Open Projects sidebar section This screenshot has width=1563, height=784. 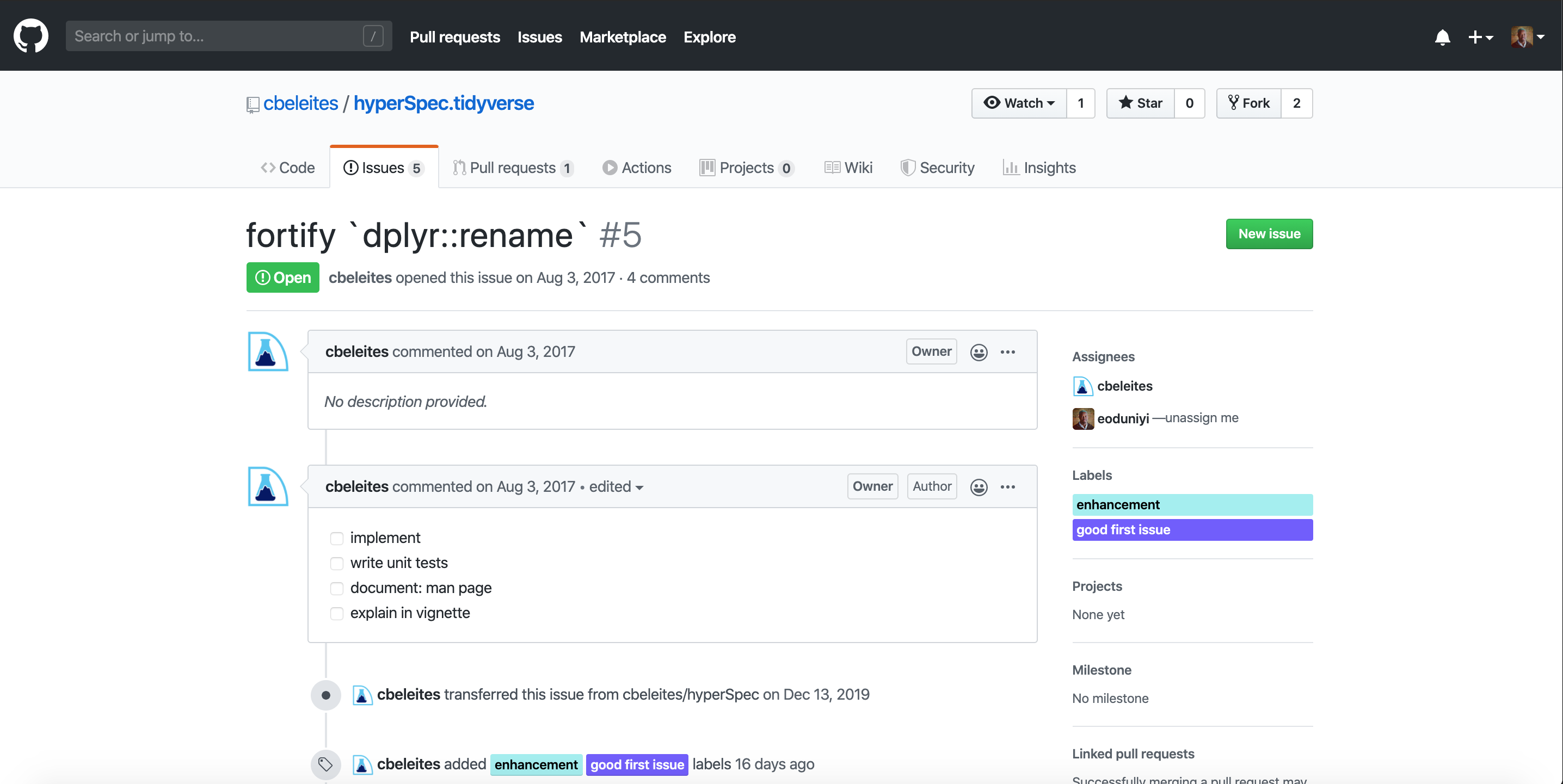(x=1097, y=586)
